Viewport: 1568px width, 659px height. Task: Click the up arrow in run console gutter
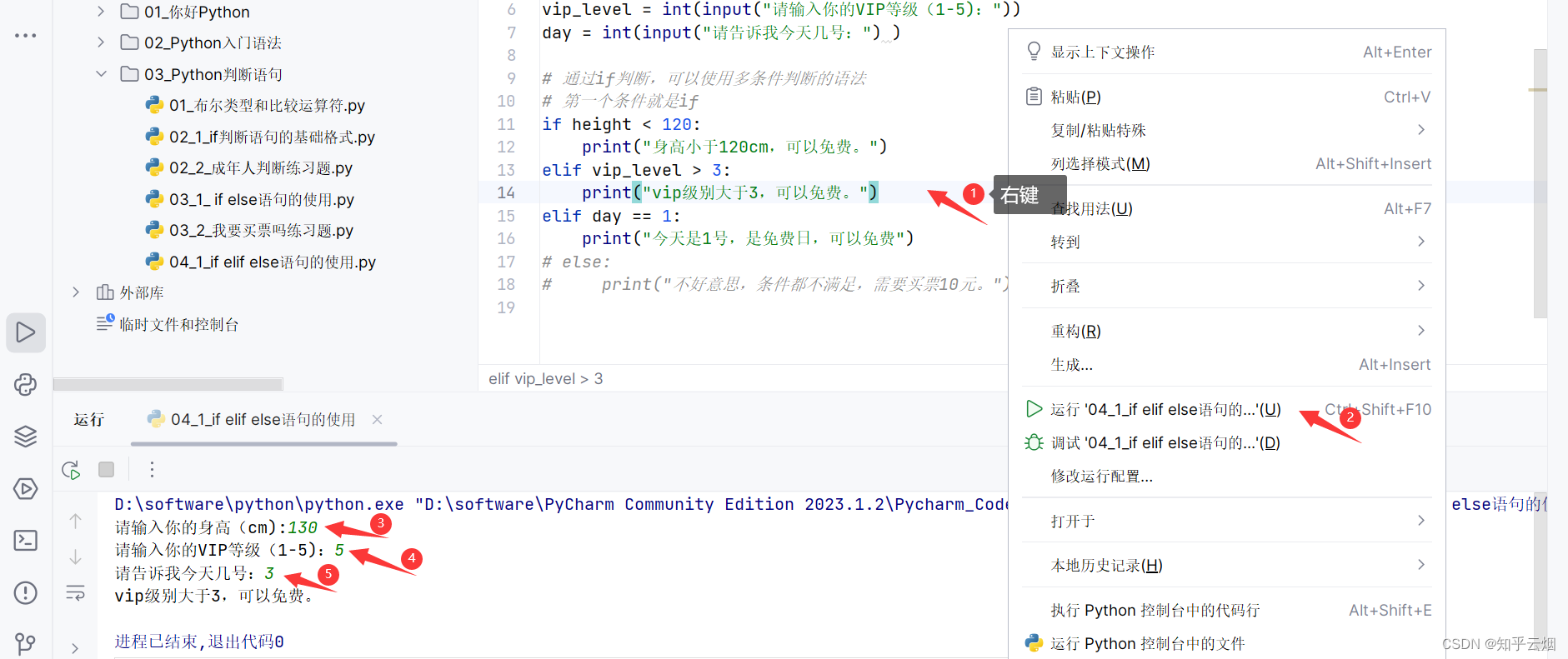click(75, 521)
